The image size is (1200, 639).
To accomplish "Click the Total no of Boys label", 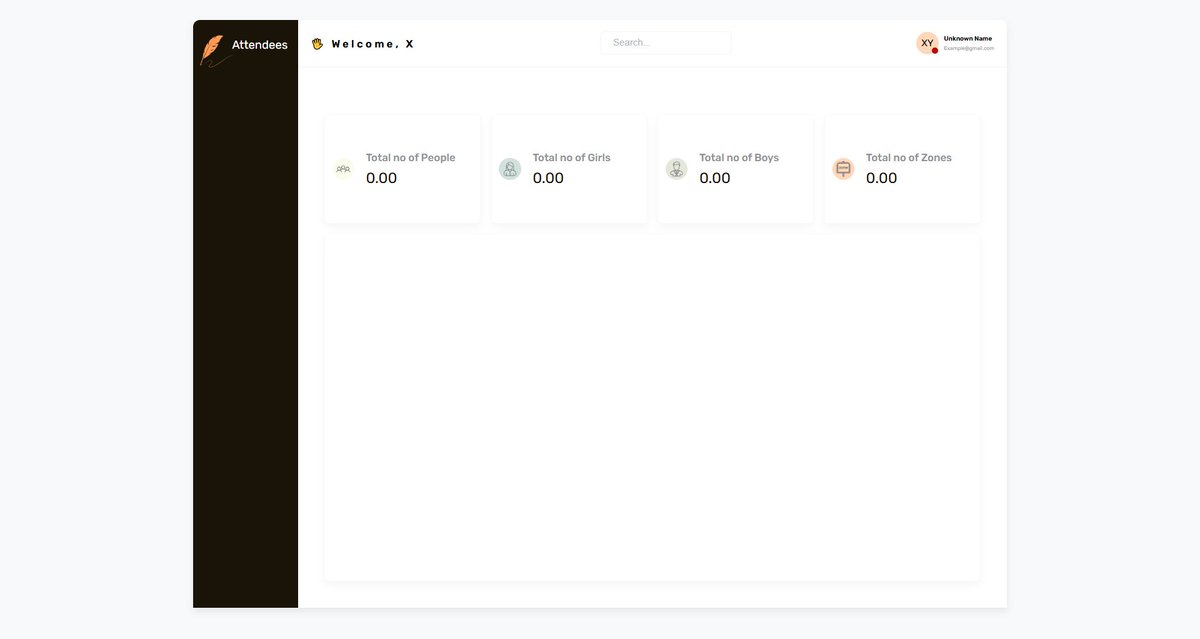I will 739,158.
